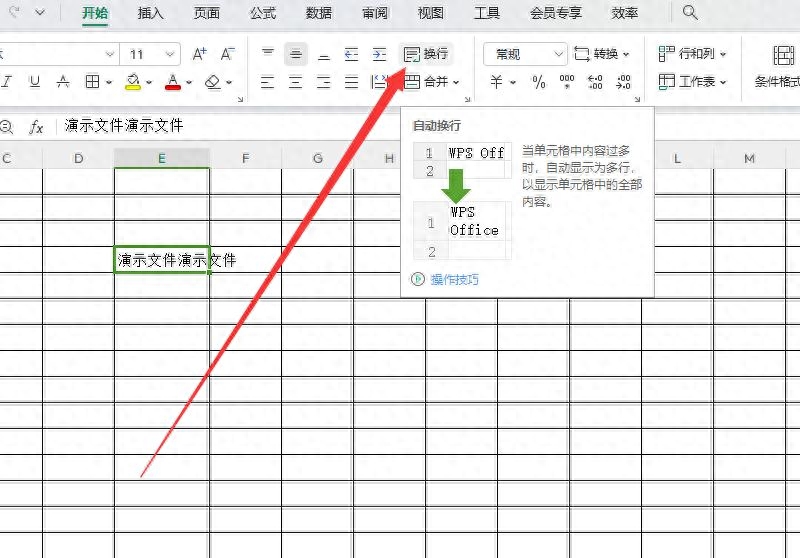Open the quick access toolbar chevron
The image size is (800, 558).
click(x=39, y=12)
